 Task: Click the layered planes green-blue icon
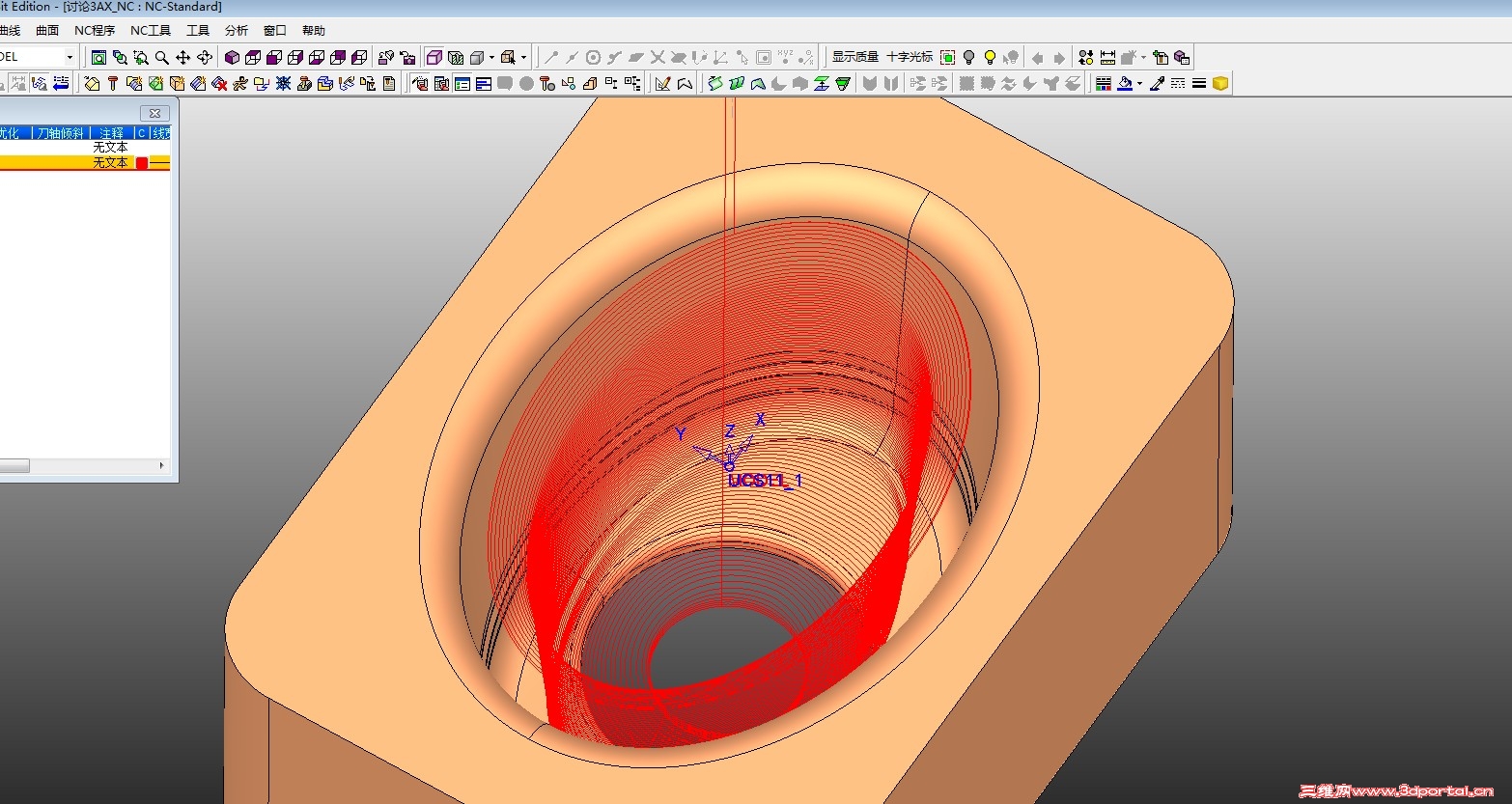coord(822,84)
